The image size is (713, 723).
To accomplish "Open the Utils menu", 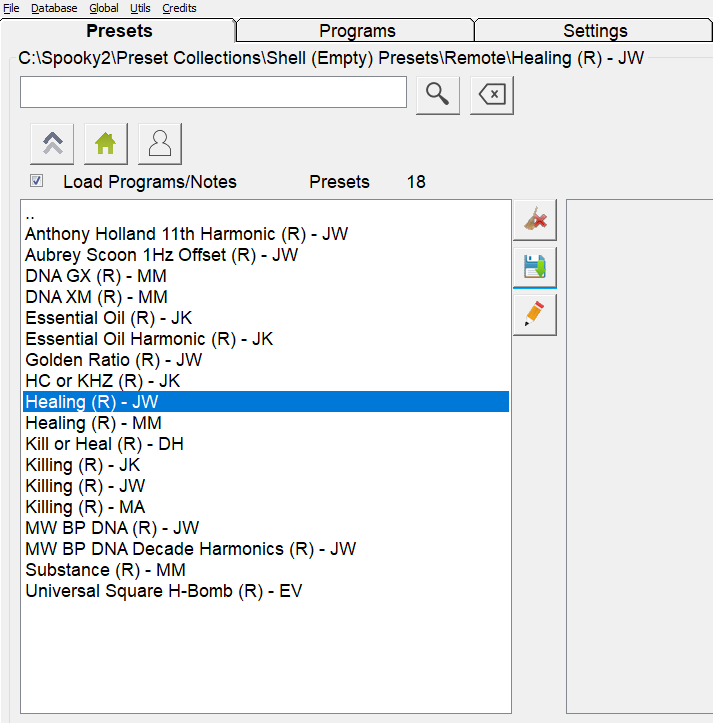I will (140, 8).
